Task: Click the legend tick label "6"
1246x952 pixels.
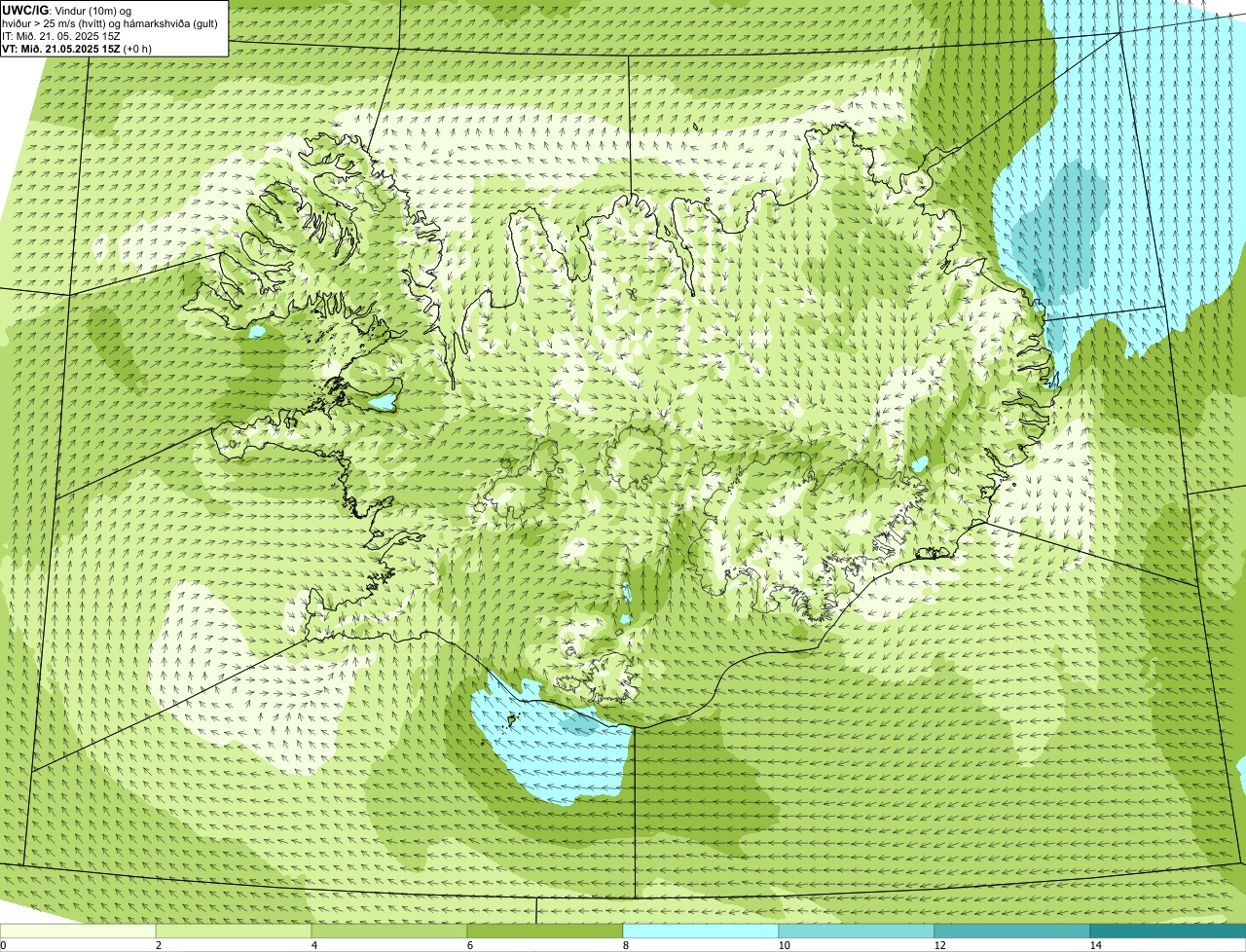Action: coord(469,945)
